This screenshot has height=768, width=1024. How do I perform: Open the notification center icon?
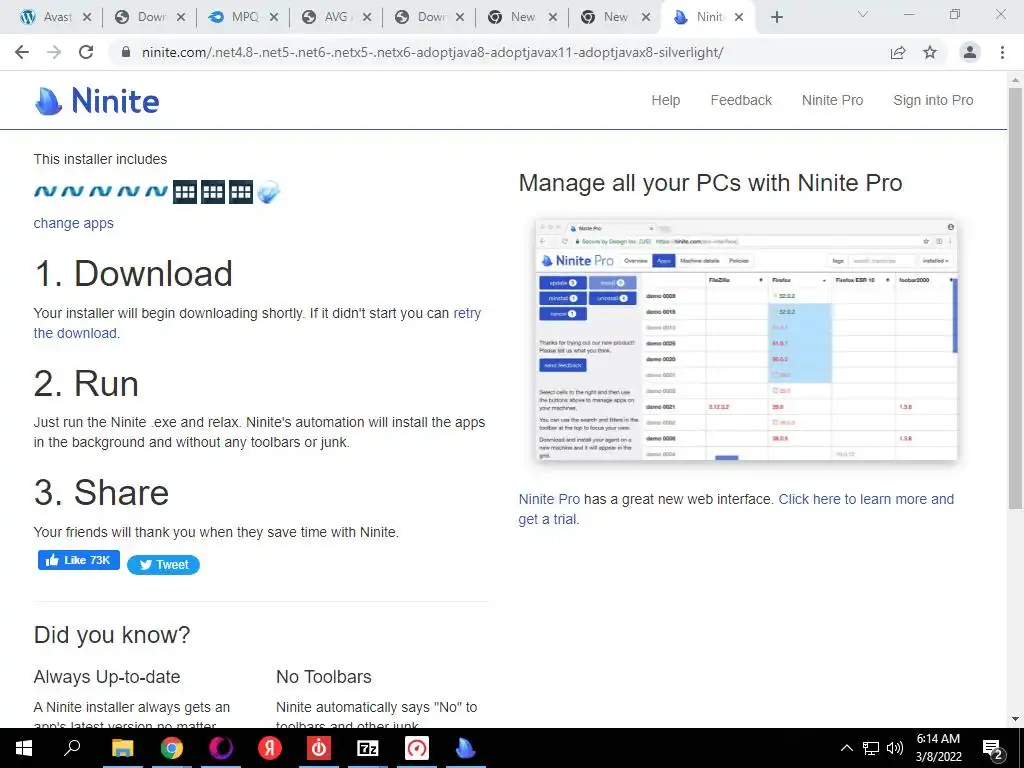click(993, 748)
